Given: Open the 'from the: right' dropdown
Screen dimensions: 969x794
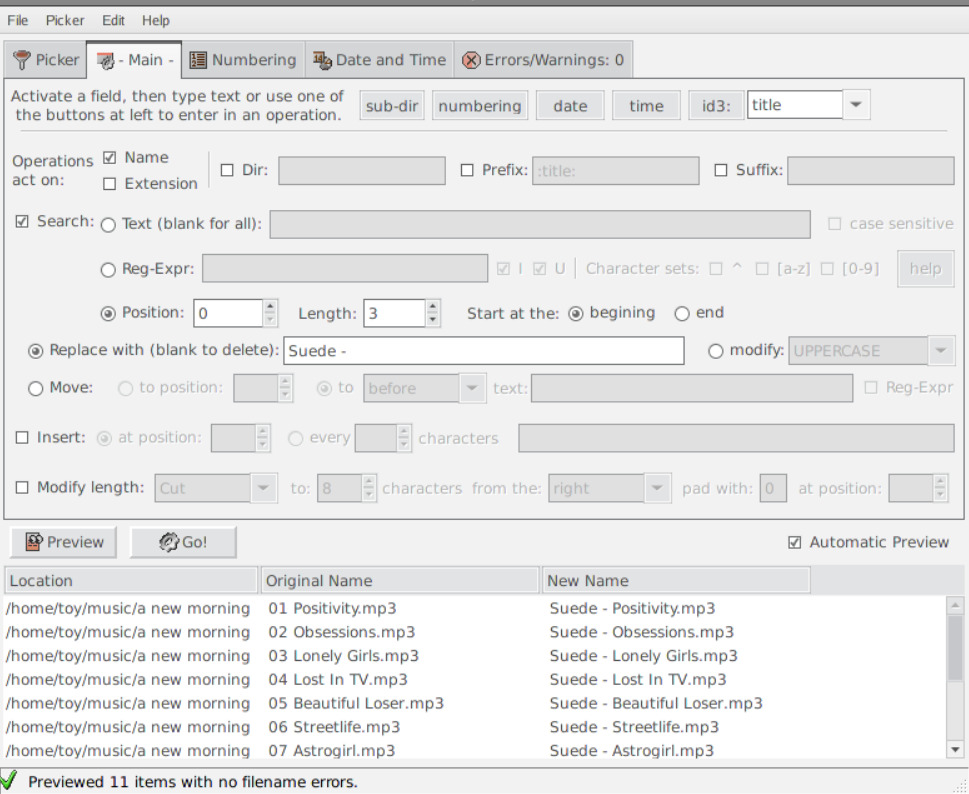Looking at the screenshot, I should tap(657, 488).
